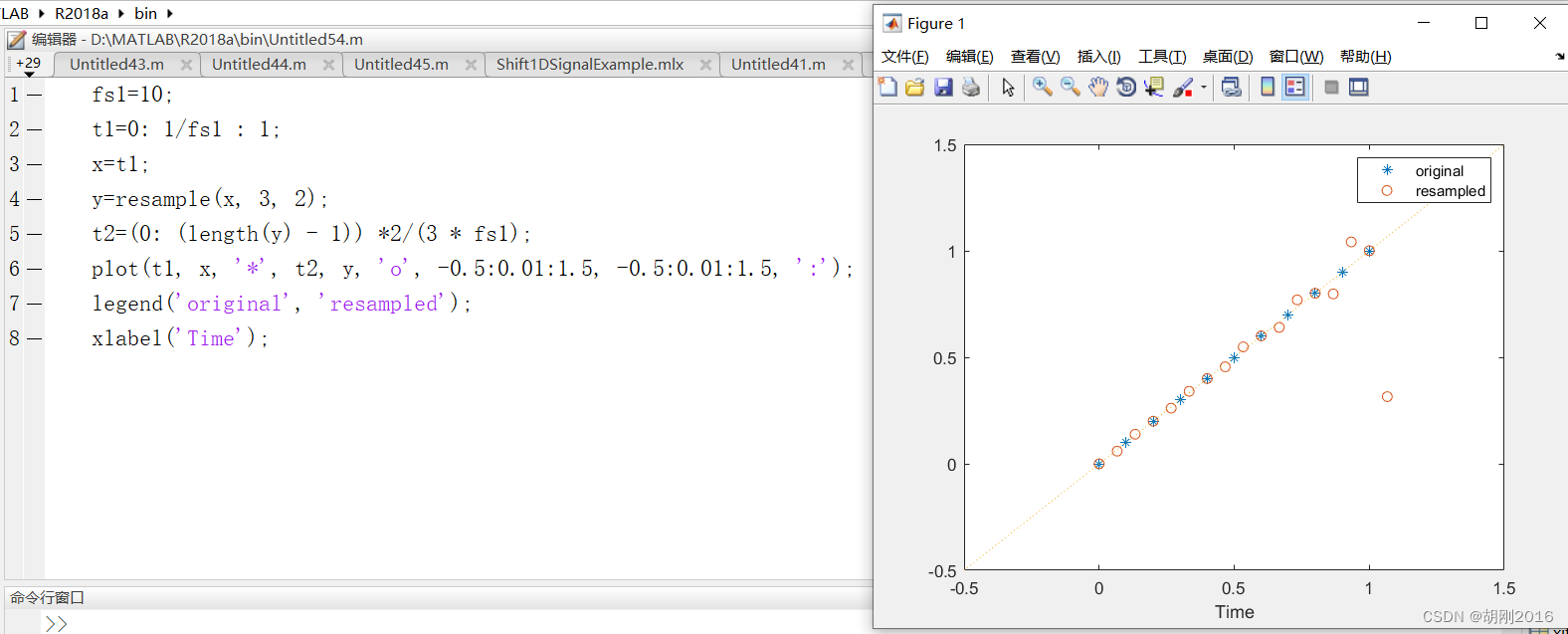Toggle the Insert Legend toolbar button

click(x=1294, y=88)
